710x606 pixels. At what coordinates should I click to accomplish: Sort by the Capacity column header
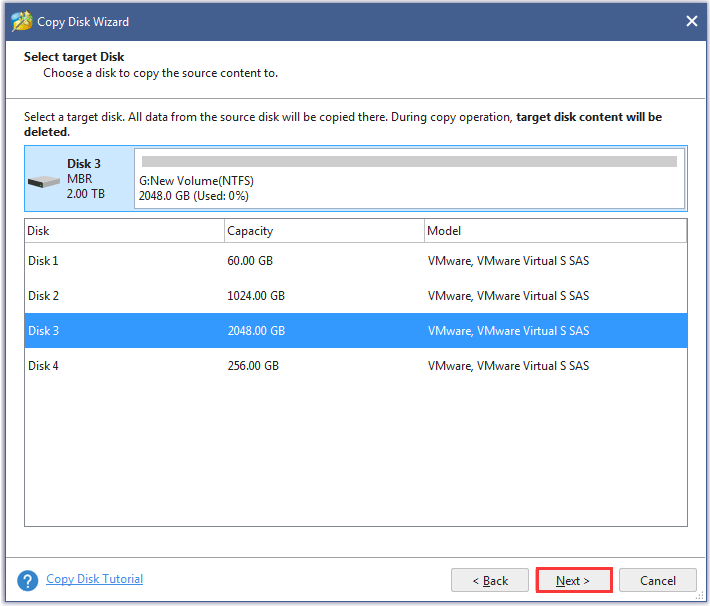click(x=324, y=231)
